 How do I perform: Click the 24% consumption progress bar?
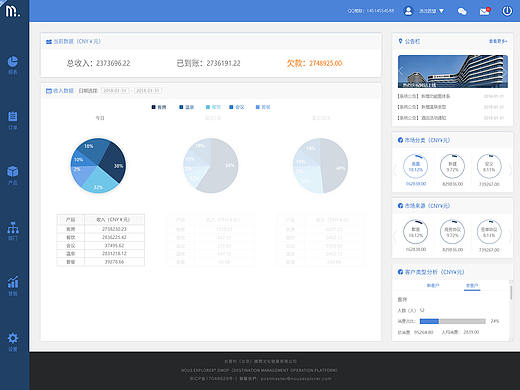click(x=453, y=321)
